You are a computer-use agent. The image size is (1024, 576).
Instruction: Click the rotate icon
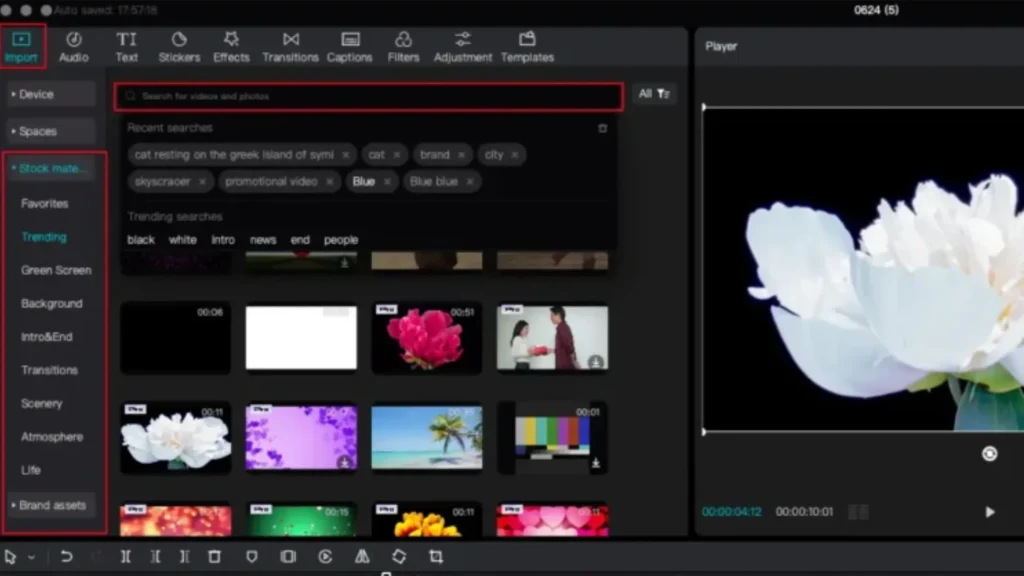(x=399, y=557)
